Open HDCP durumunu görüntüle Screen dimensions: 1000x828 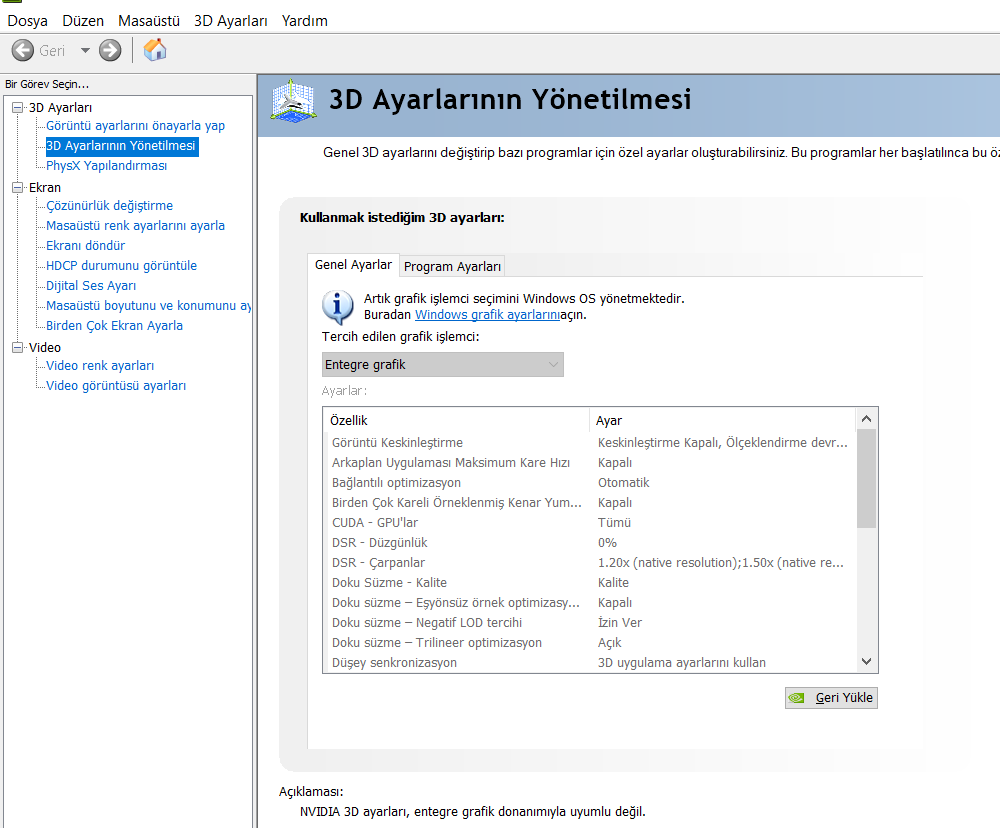coord(121,266)
